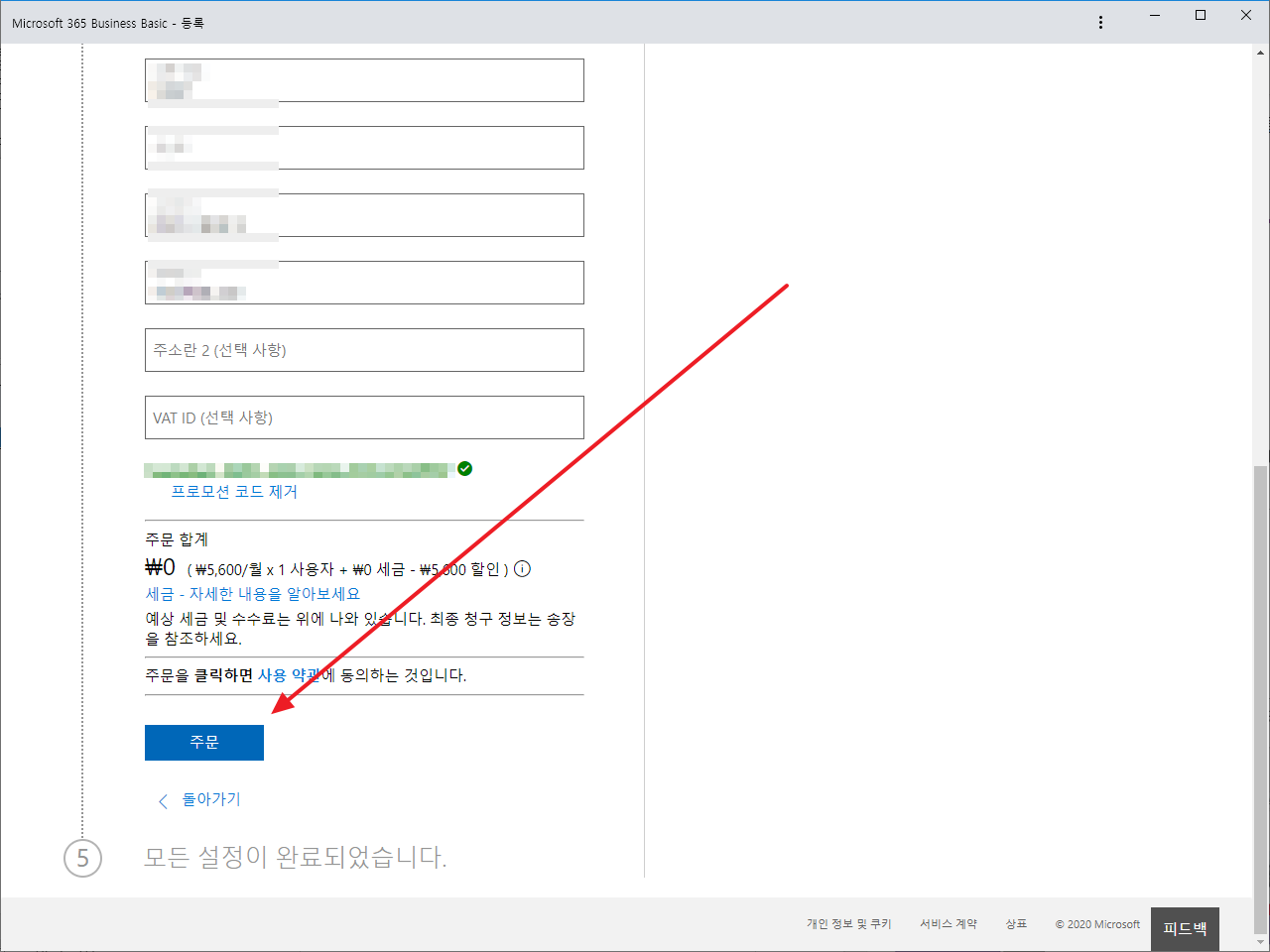
Task: Click the order total info icon
Action: click(523, 568)
